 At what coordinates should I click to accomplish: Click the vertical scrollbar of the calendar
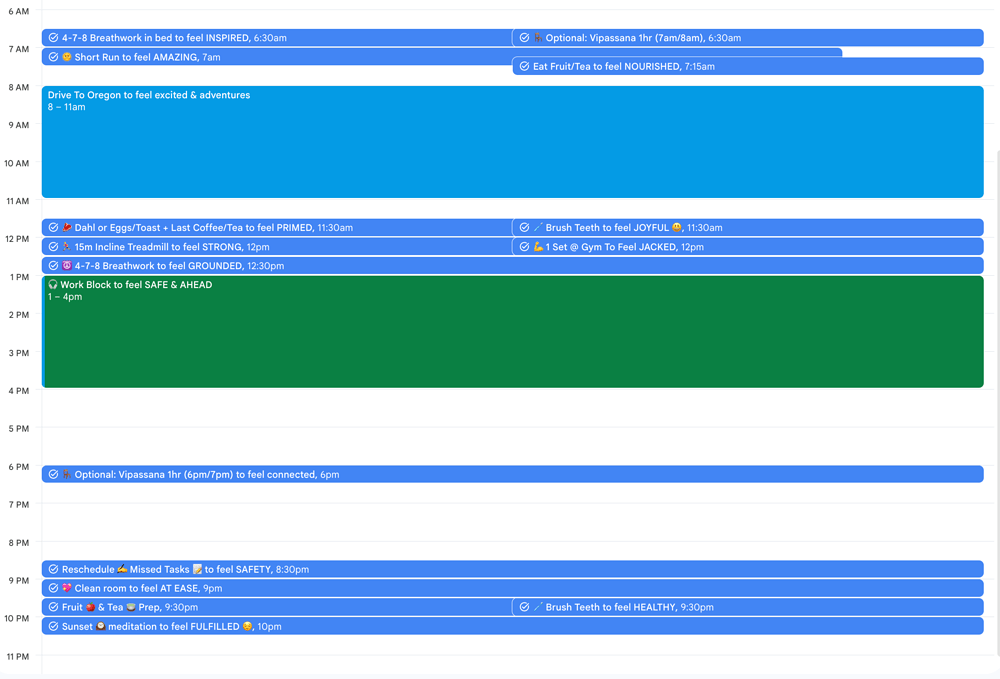point(997,402)
